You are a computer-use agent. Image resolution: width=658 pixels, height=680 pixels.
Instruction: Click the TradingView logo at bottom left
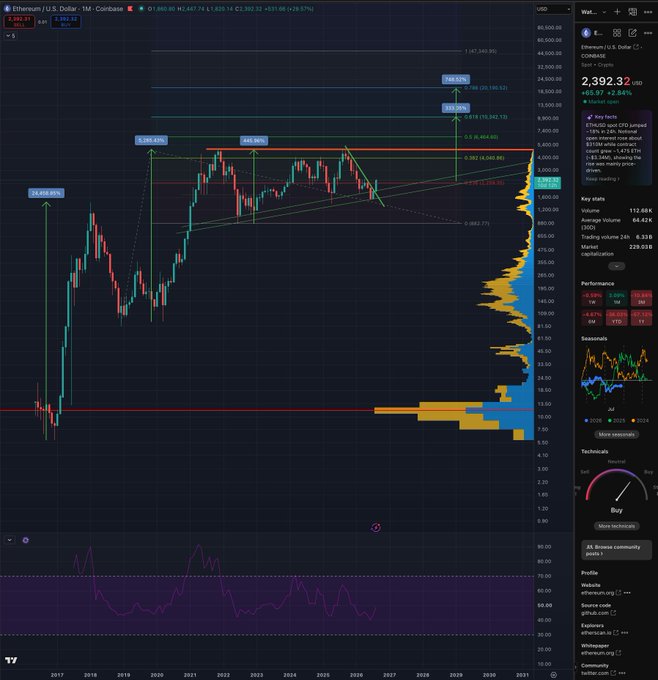(x=11, y=660)
